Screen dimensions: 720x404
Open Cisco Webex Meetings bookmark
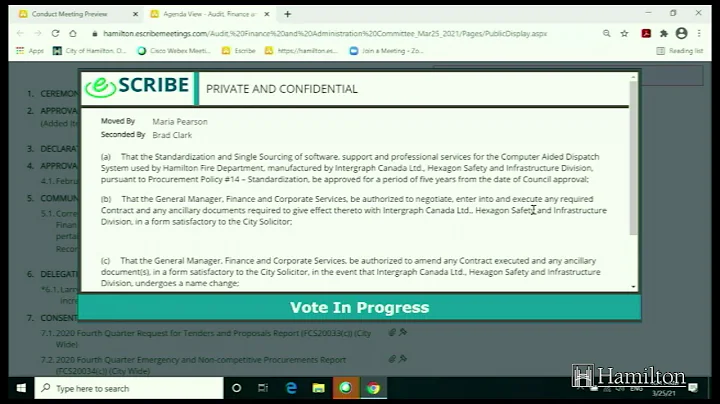coord(174,51)
